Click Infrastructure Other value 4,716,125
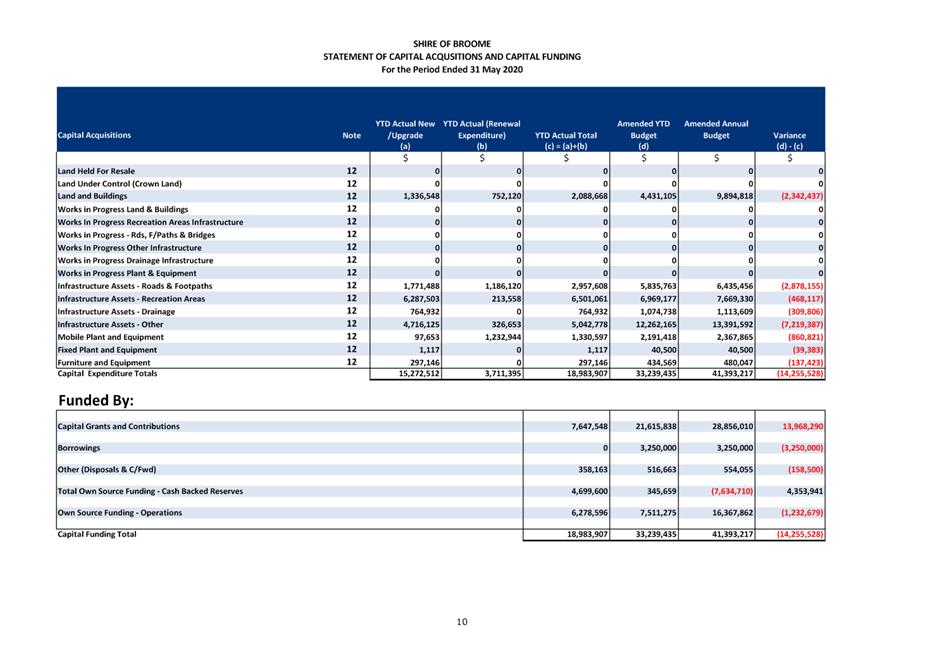 421,324
